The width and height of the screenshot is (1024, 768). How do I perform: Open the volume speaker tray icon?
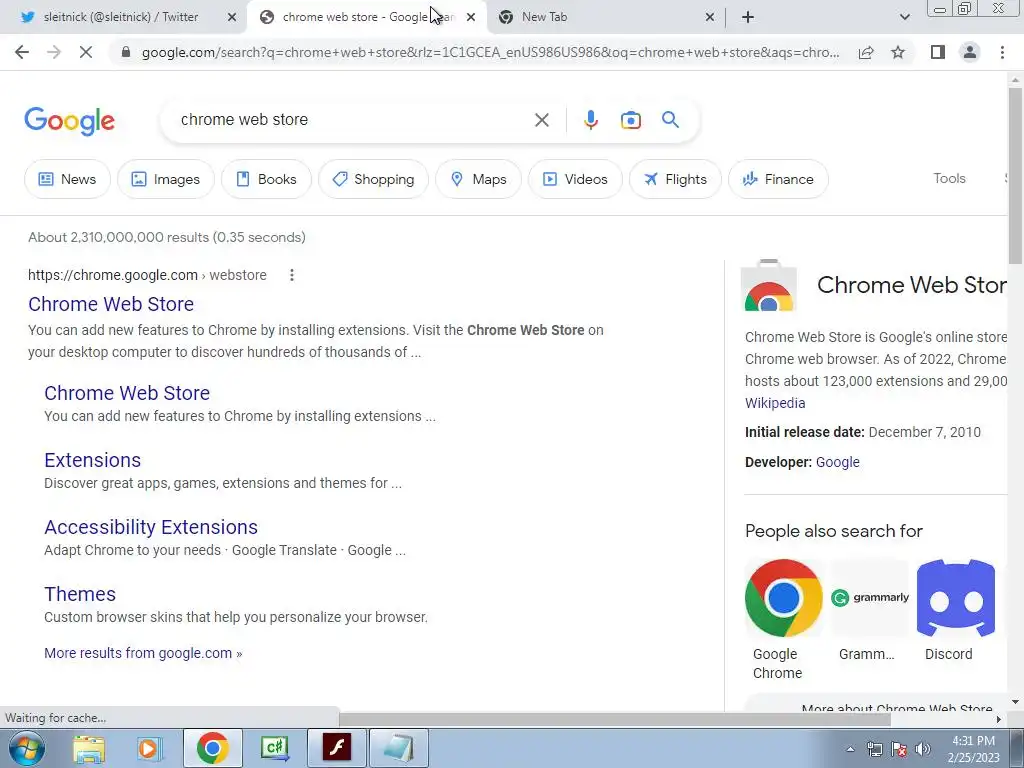[x=923, y=749]
